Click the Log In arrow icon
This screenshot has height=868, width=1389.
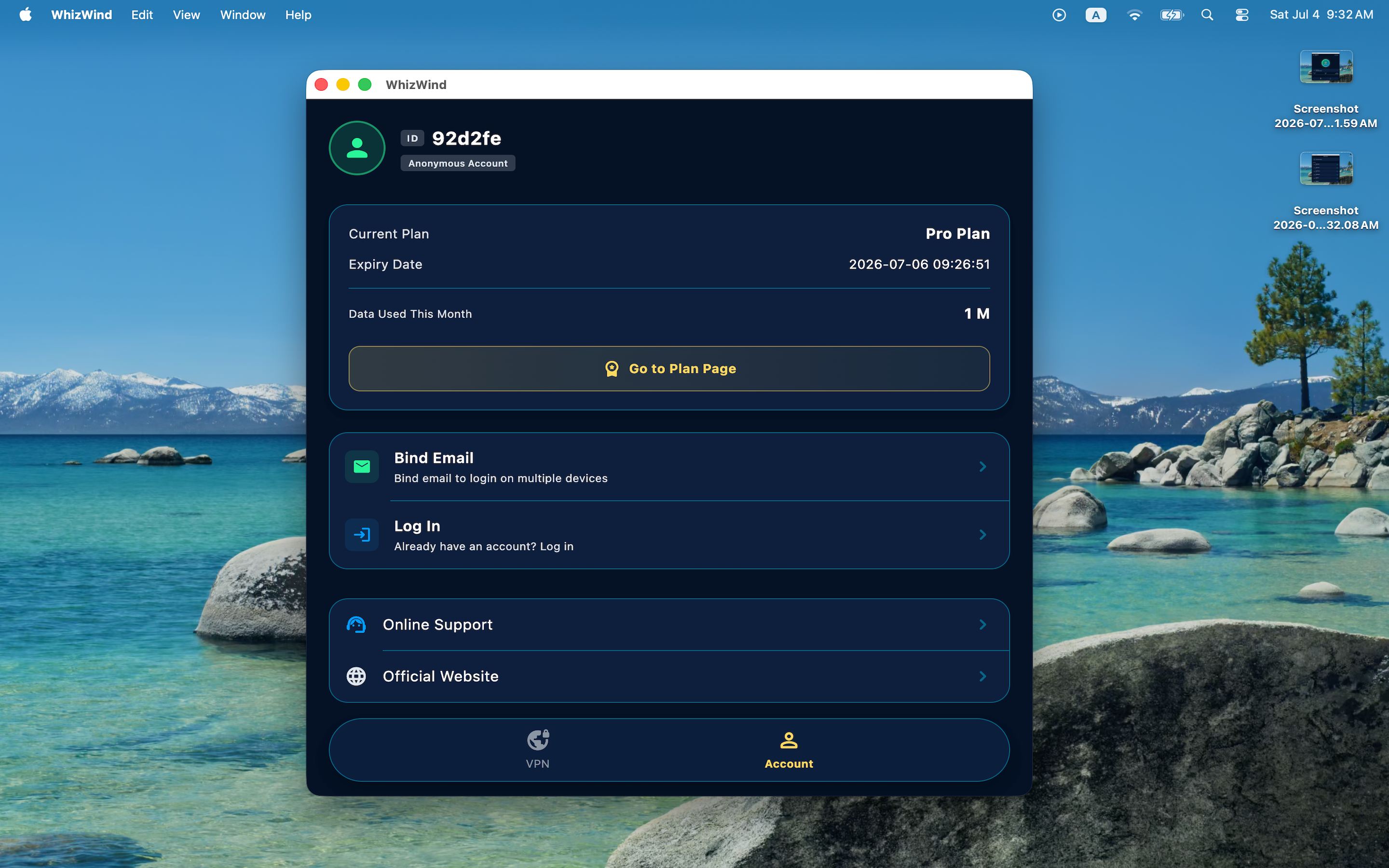(x=362, y=535)
